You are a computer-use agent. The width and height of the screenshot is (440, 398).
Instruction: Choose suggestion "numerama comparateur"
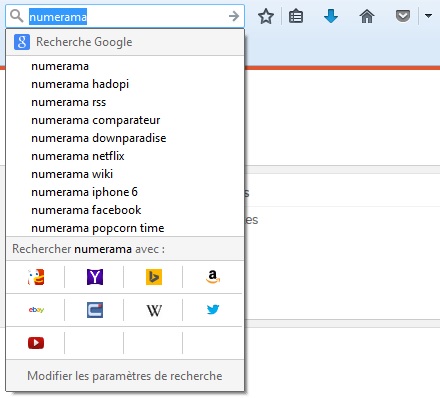125,120
